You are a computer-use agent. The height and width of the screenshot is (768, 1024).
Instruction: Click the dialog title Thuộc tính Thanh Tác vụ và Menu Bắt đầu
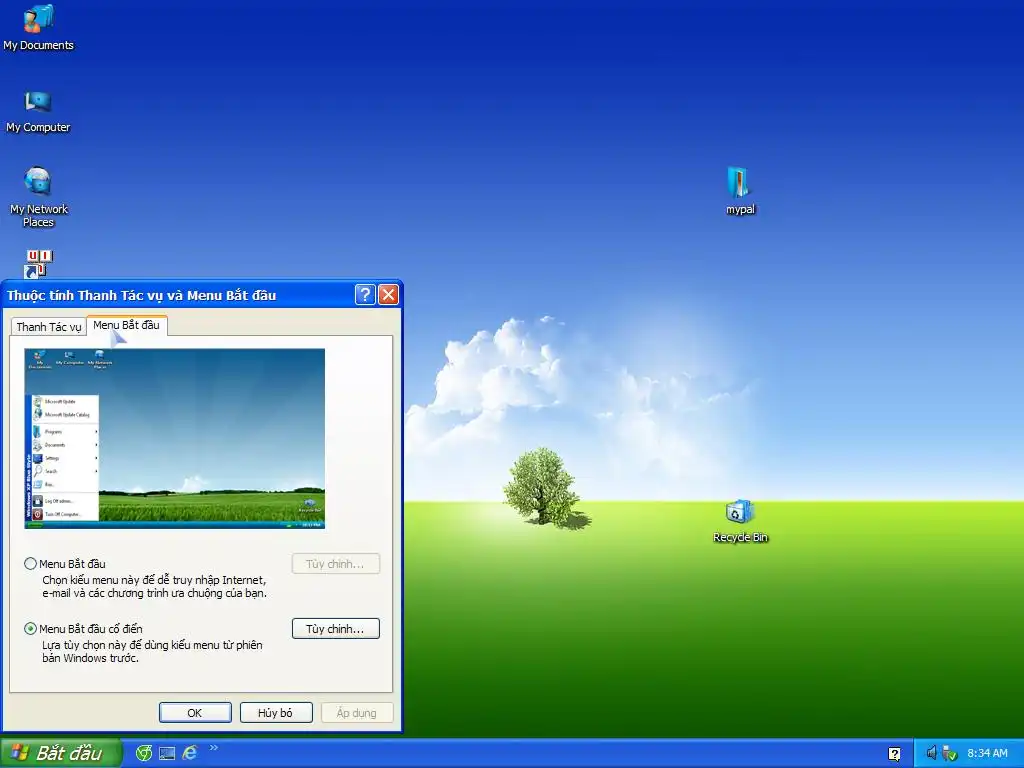pos(142,295)
